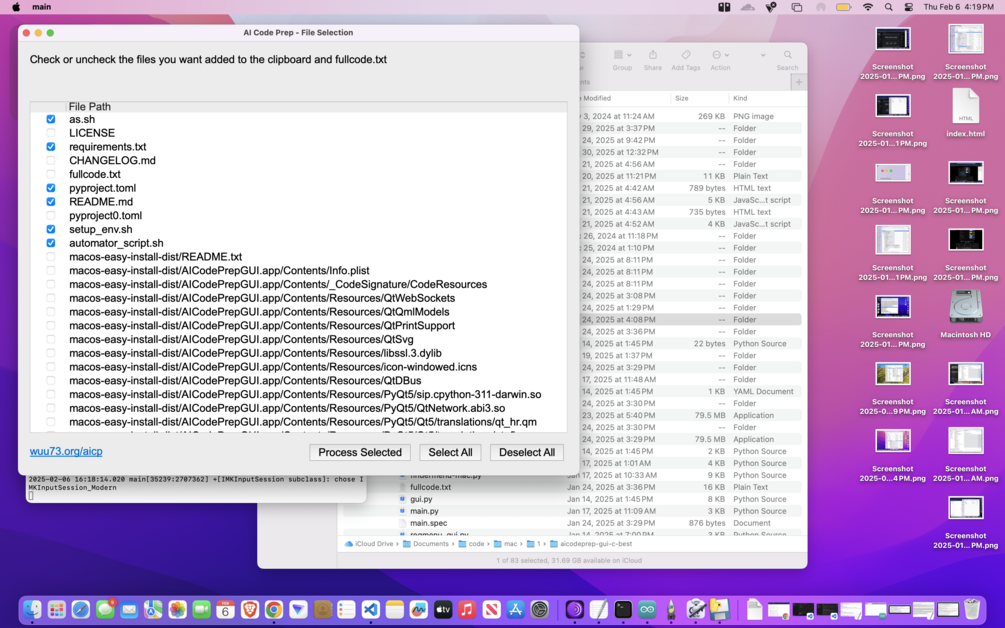
Task: Enable the CHANGELOG.md checkbox
Action: [51, 160]
